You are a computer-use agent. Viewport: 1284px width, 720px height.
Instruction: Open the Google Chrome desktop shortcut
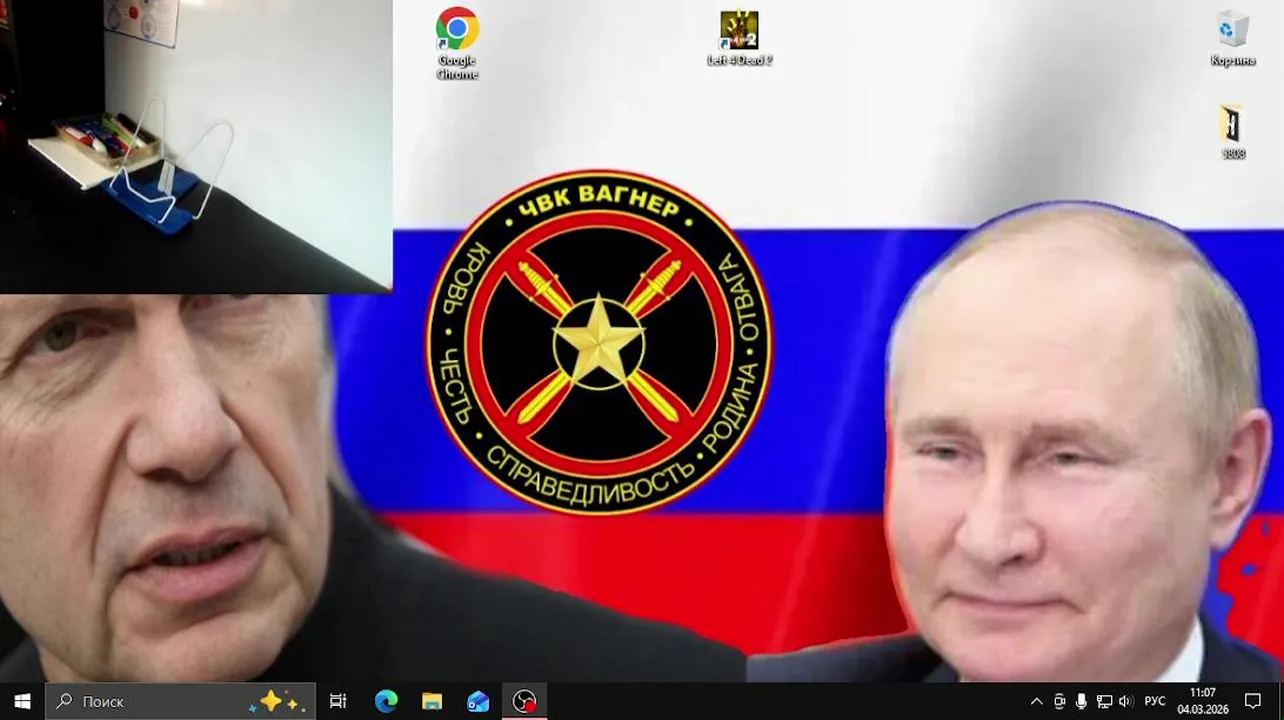pos(457,43)
